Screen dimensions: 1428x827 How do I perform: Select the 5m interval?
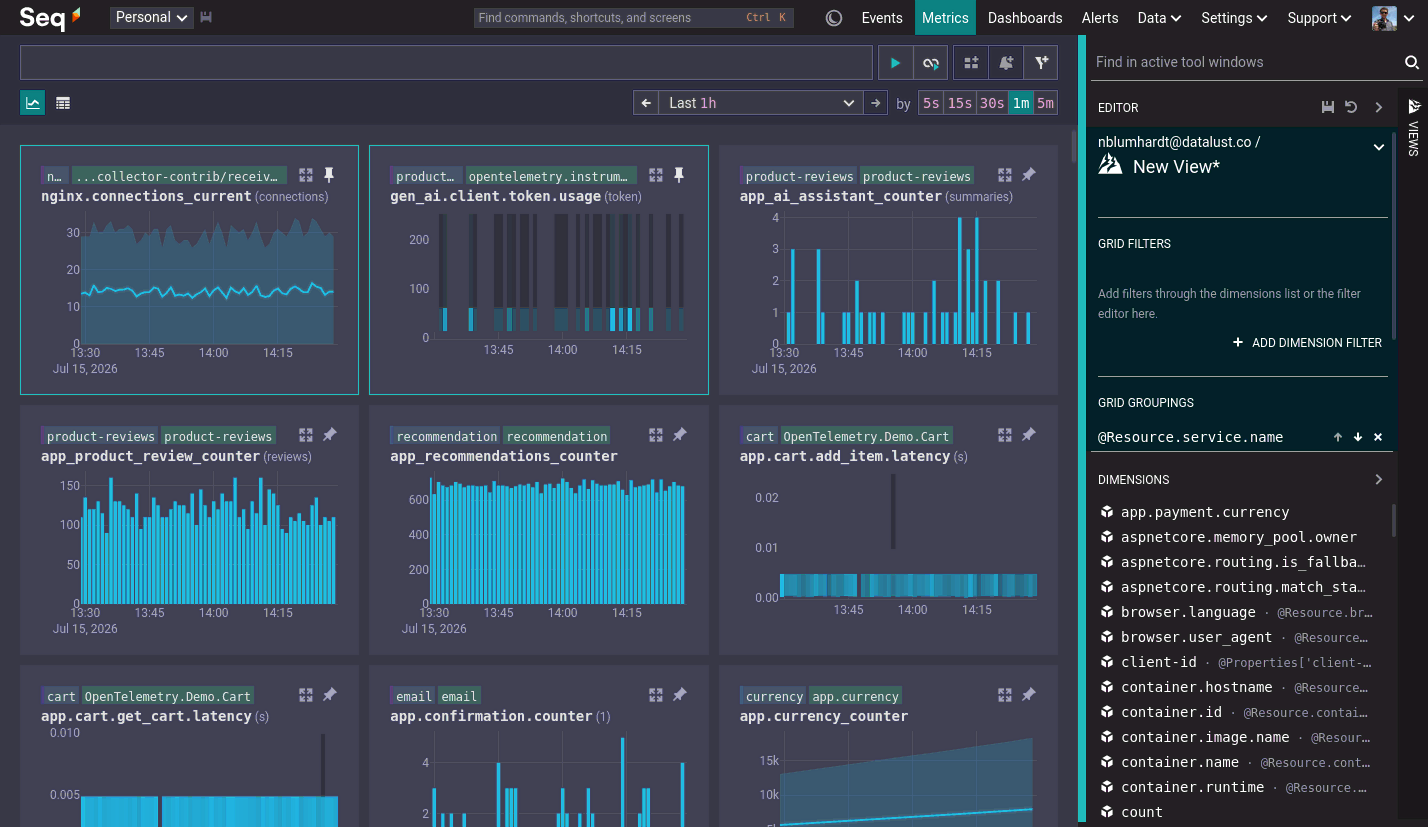tap(1045, 103)
